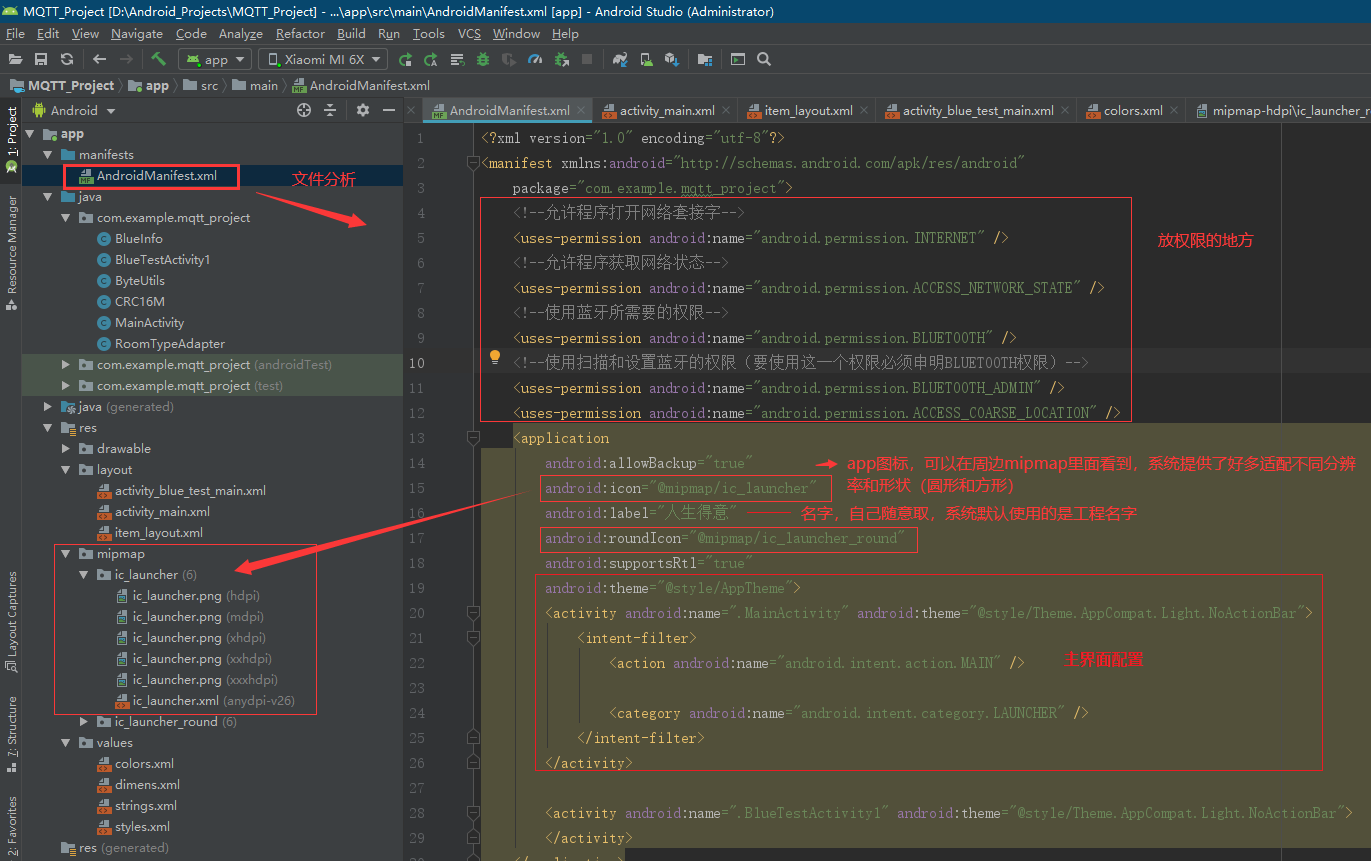Build the project with the hammer icon
The image size is (1371, 863).
click(x=158, y=59)
